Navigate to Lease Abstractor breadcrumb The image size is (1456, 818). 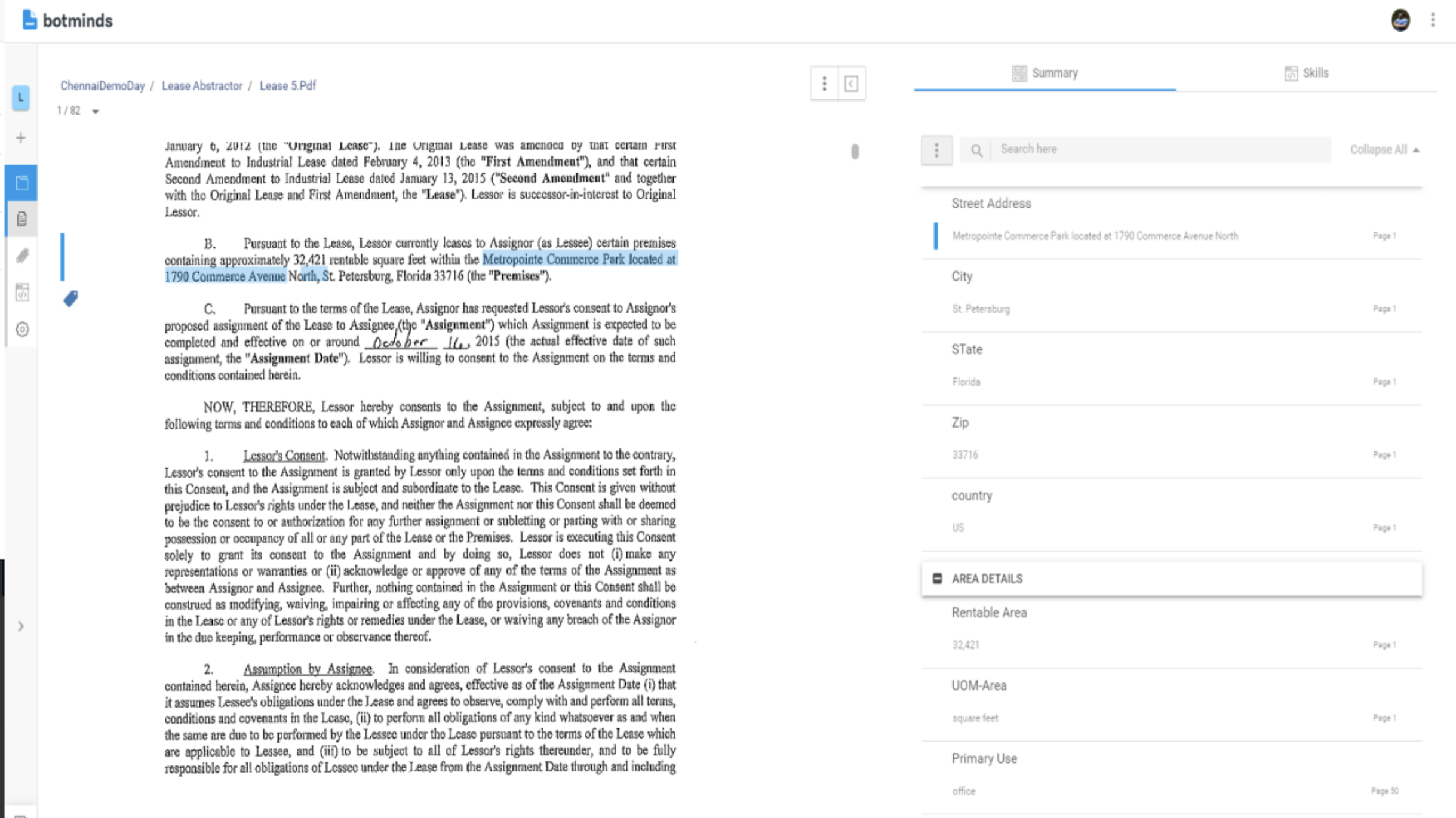(201, 85)
